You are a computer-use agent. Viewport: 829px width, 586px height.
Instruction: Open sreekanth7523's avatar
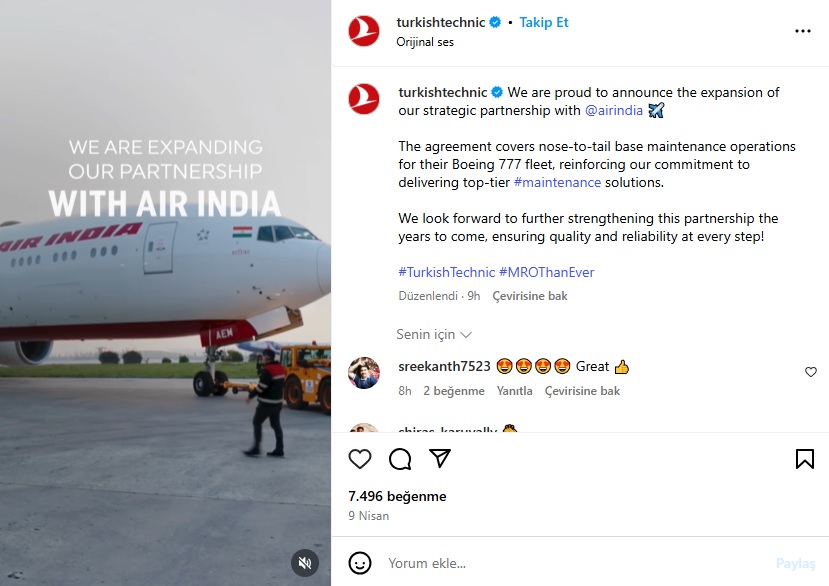point(364,373)
